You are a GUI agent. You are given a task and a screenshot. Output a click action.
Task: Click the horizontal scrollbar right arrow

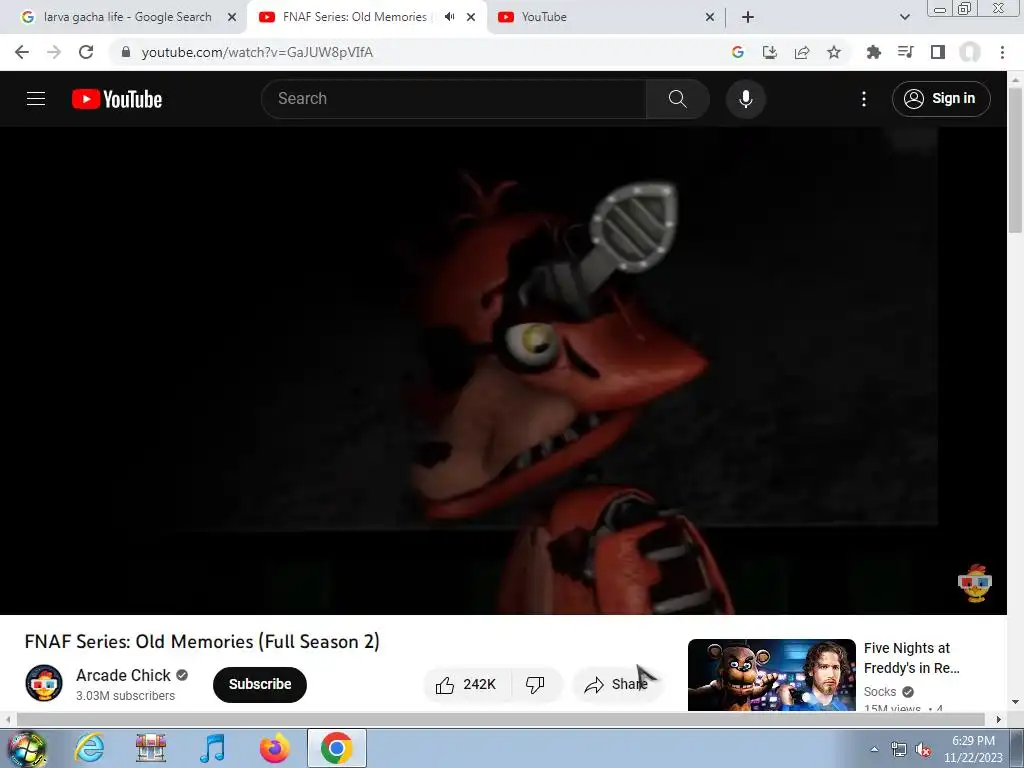click(999, 719)
